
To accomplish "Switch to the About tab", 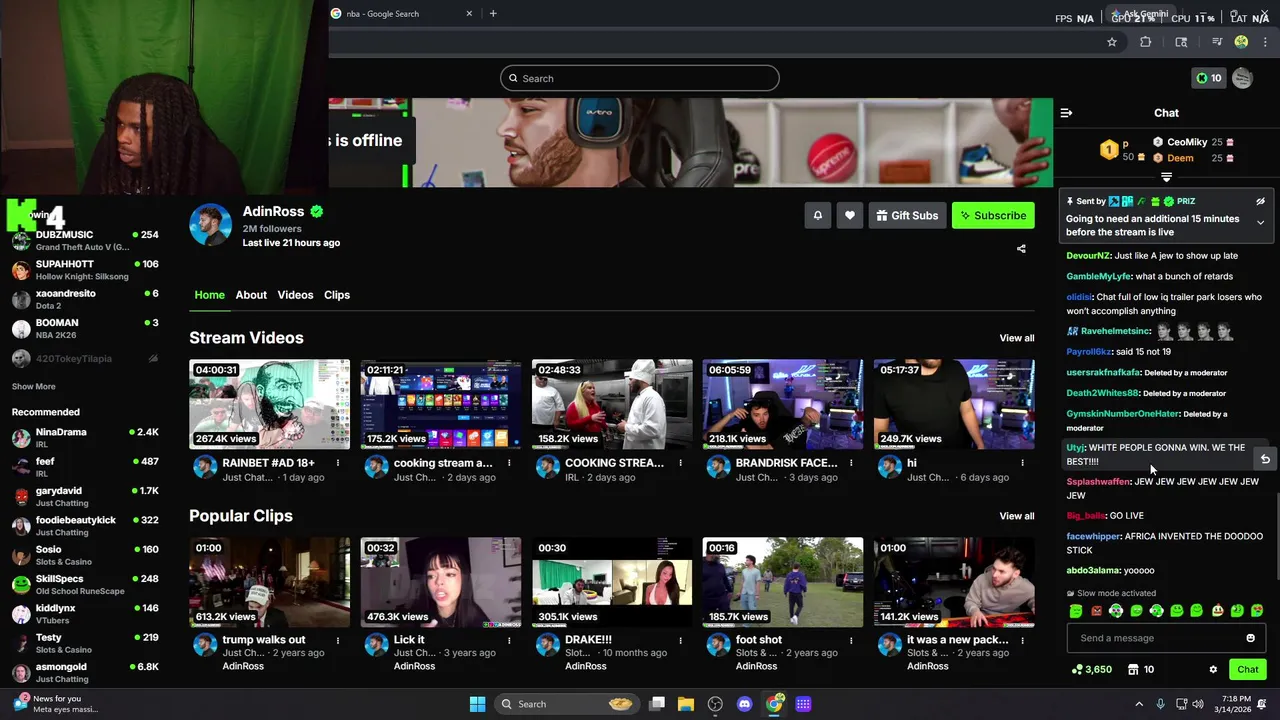I will click(x=251, y=295).
